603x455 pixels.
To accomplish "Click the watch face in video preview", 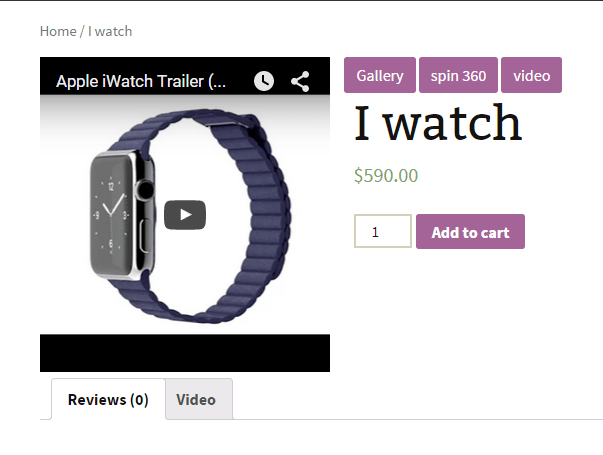I will (x=111, y=215).
